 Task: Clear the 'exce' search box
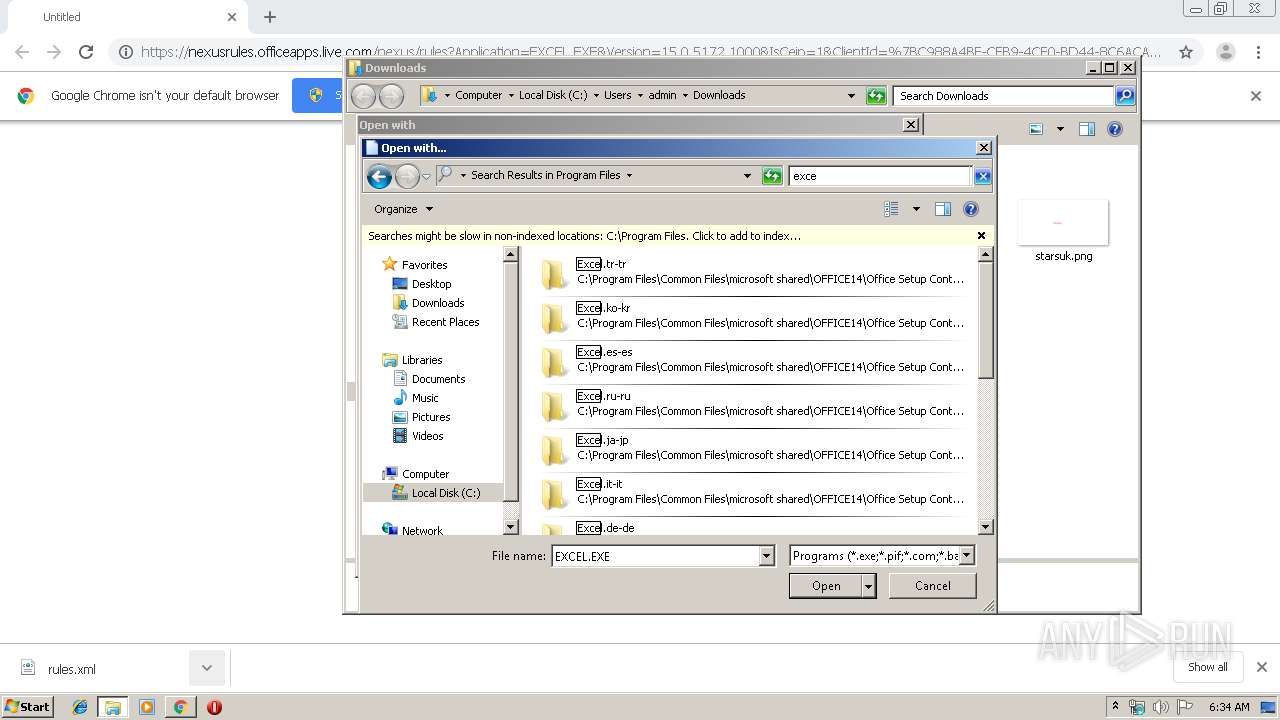[x=982, y=176]
